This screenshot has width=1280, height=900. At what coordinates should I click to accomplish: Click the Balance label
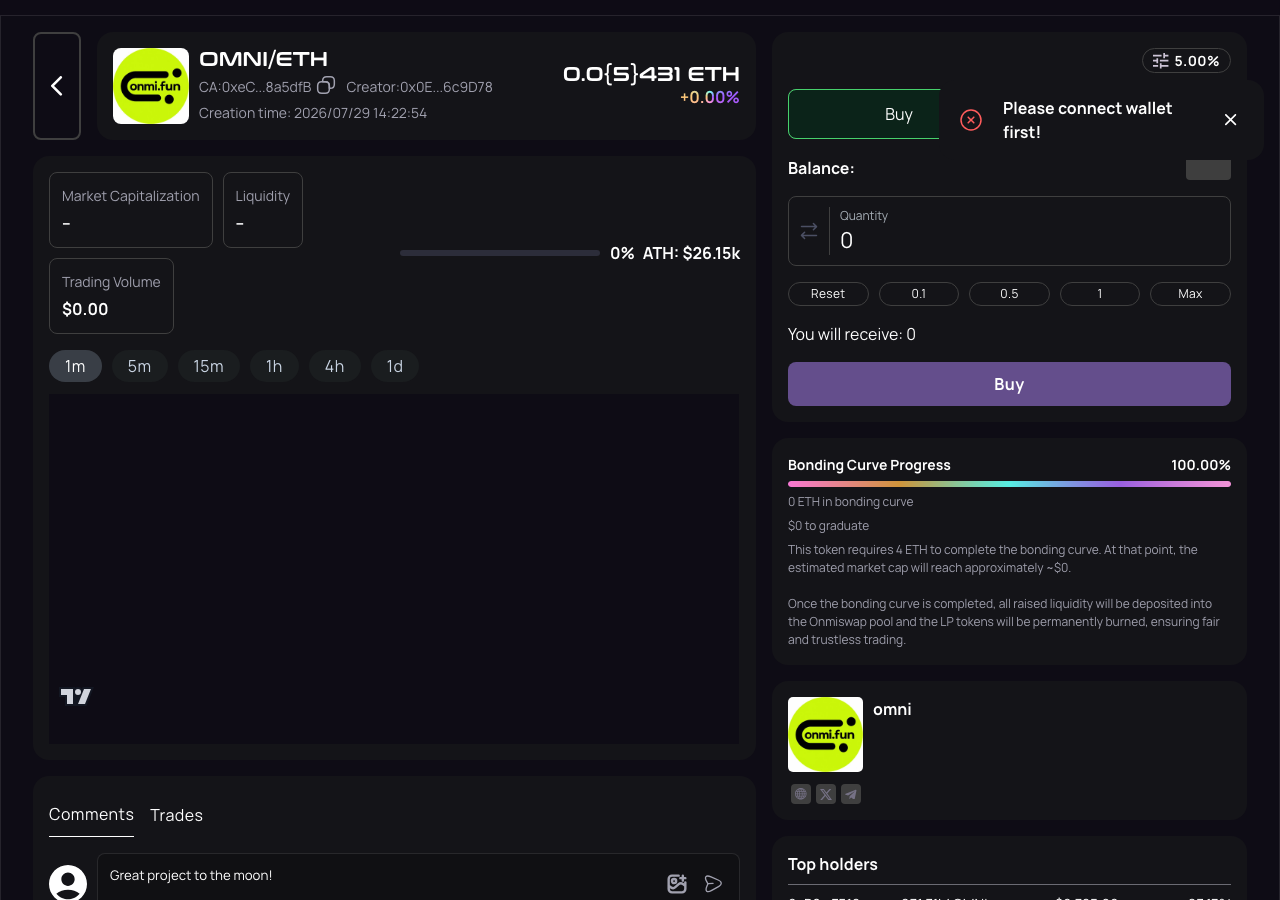click(821, 168)
